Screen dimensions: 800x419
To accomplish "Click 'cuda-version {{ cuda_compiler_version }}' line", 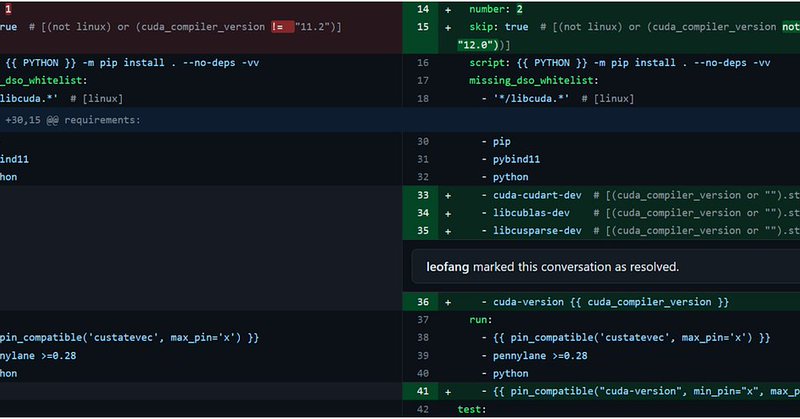I will click(611, 302).
